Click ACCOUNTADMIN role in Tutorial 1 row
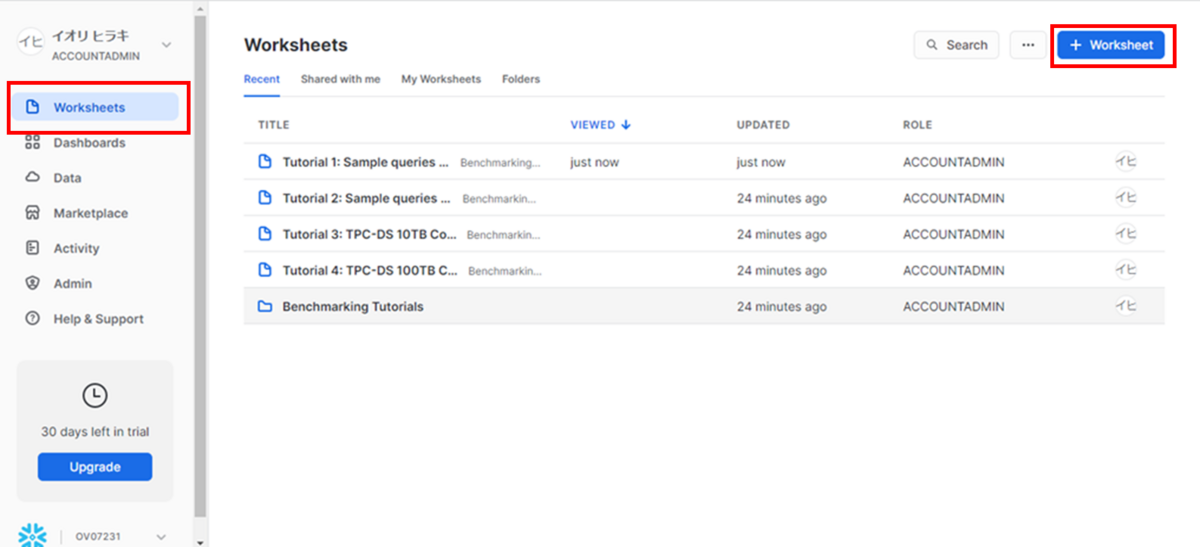Screen dimensions: 1200x547 (x=953, y=162)
